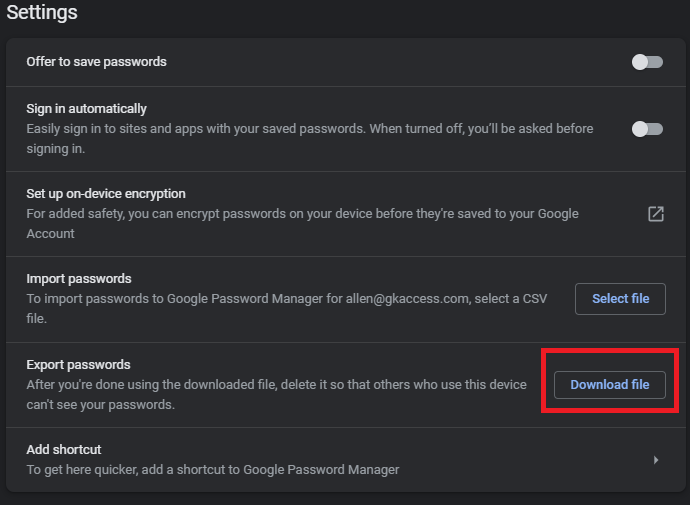The width and height of the screenshot is (690, 505).
Task: Click the Download file button
Action: tap(609, 385)
